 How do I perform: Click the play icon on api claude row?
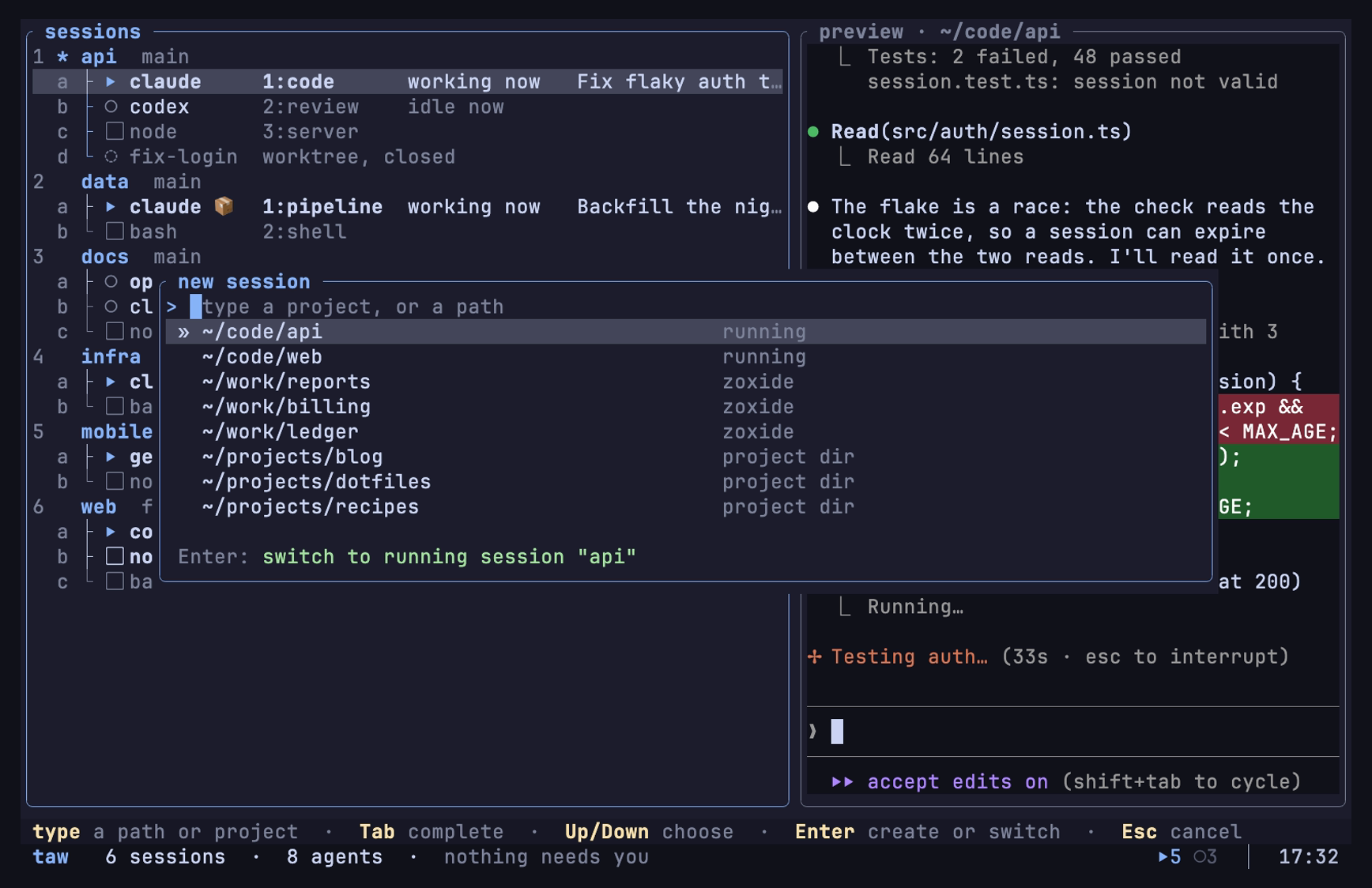[111, 81]
